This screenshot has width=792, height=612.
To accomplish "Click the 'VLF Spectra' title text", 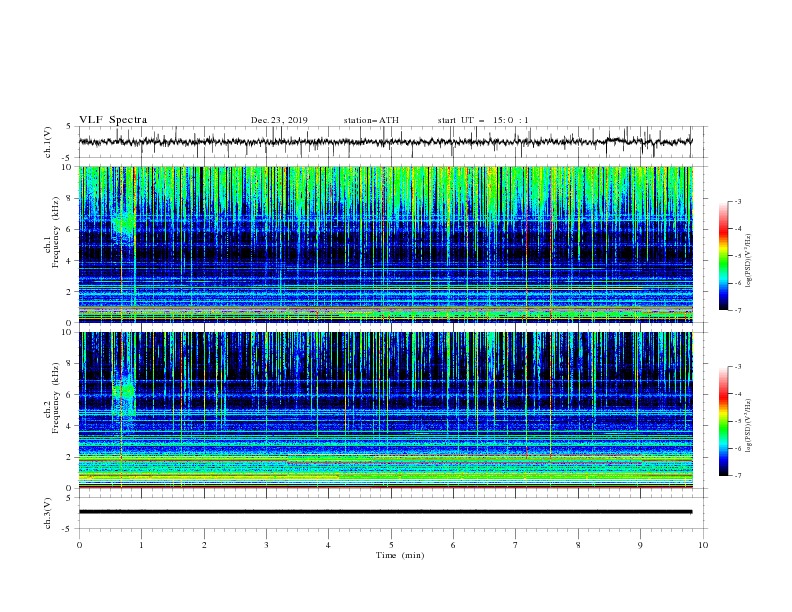I will click(113, 120).
